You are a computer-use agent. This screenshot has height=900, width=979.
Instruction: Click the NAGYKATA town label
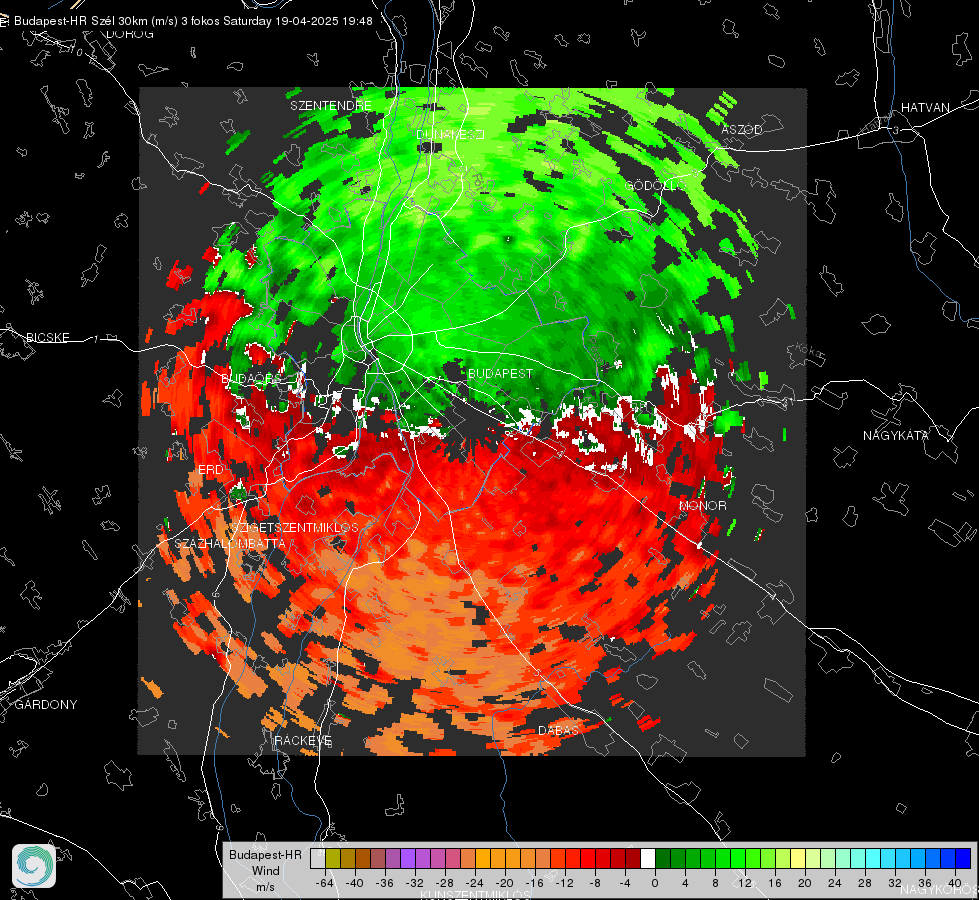click(x=896, y=436)
